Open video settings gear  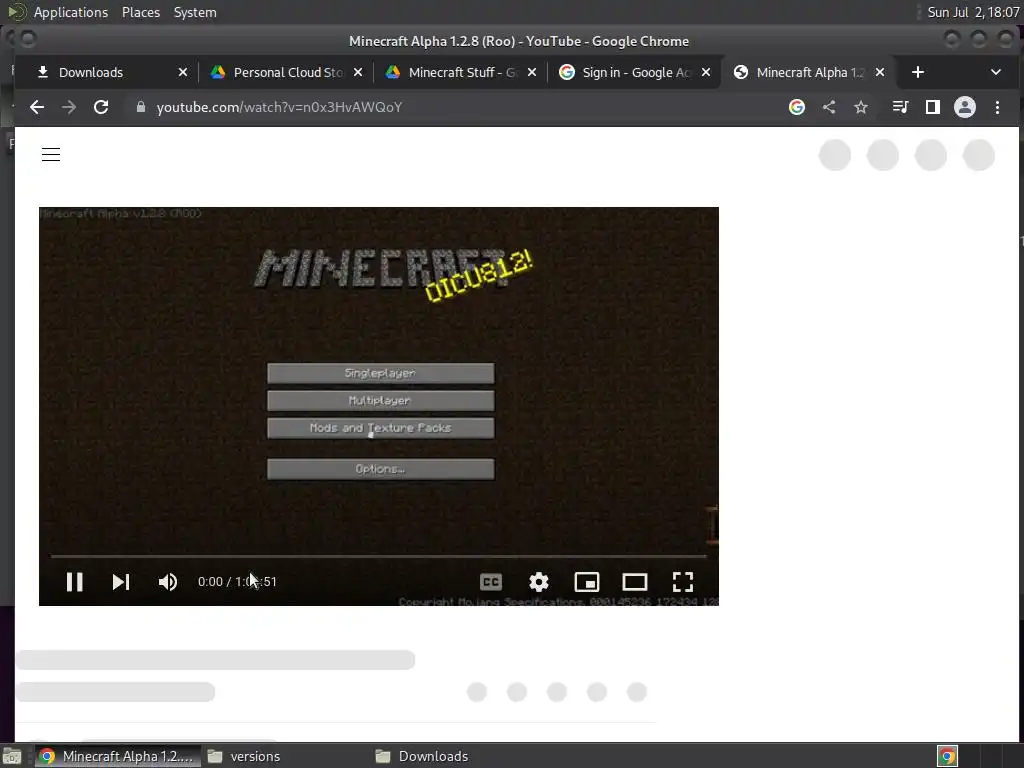pos(539,582)
